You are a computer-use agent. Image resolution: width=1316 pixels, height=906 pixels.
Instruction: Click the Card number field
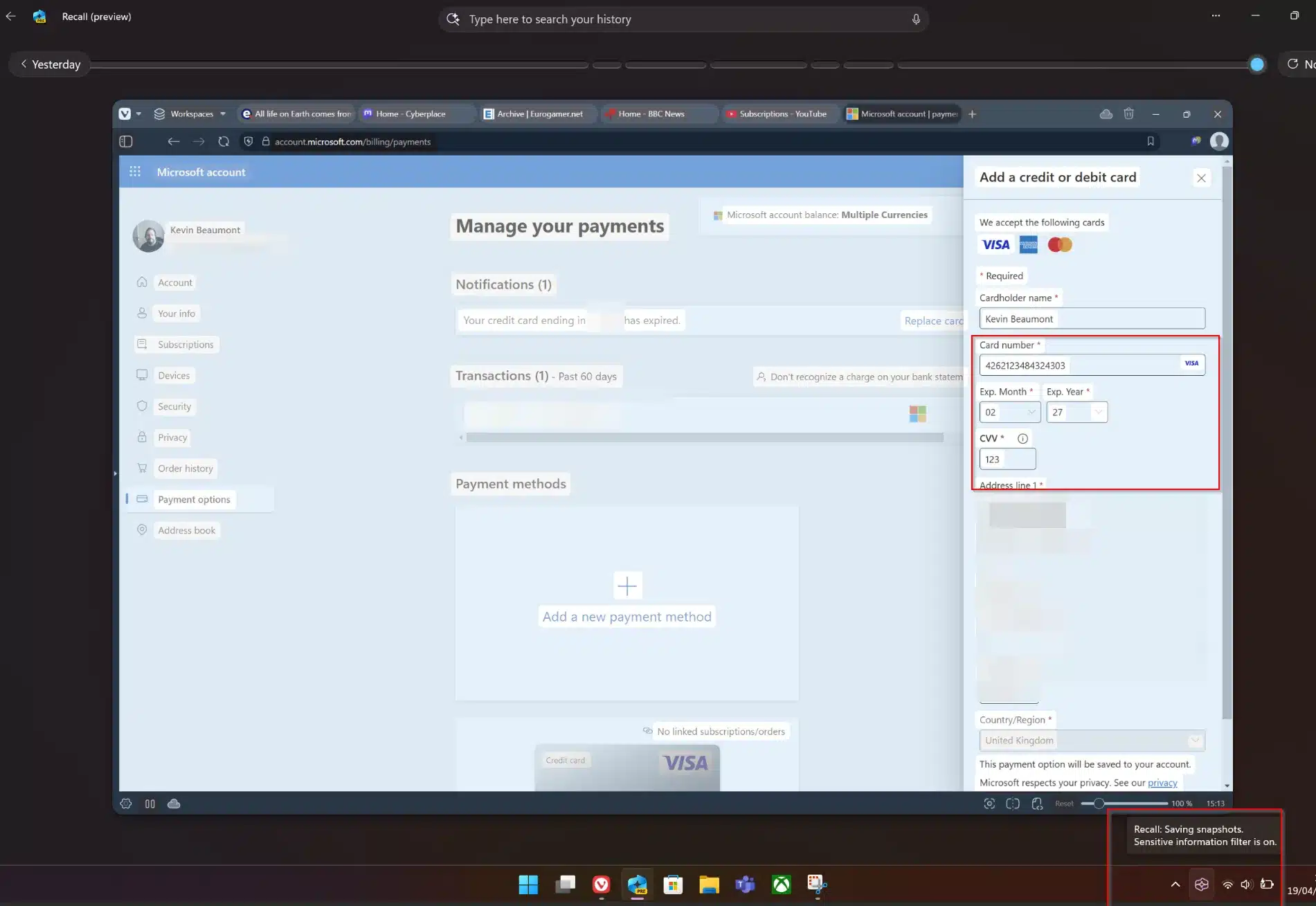click(1092, 365)
